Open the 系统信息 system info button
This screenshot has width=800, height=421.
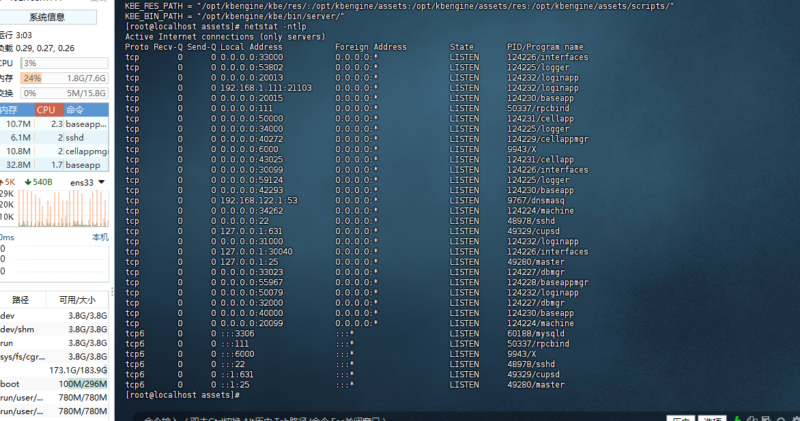point(47,17)
